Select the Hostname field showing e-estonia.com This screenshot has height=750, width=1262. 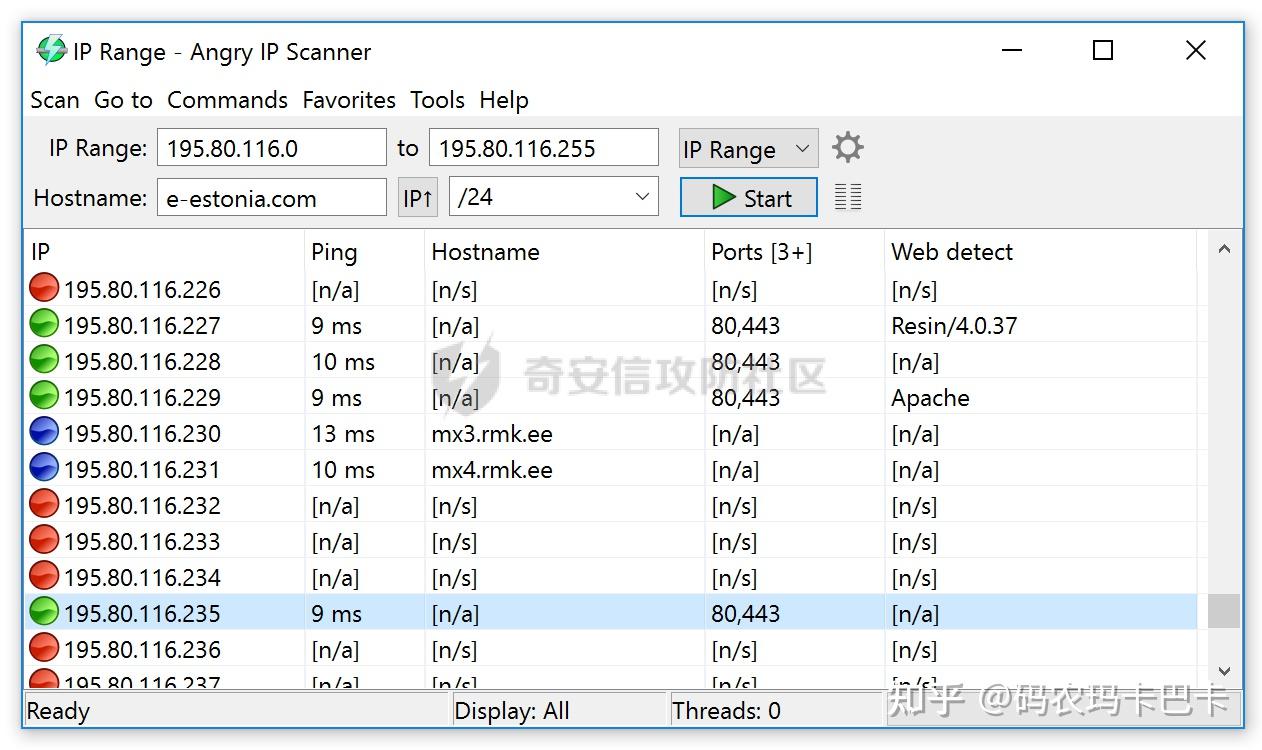tap(271, 196)
